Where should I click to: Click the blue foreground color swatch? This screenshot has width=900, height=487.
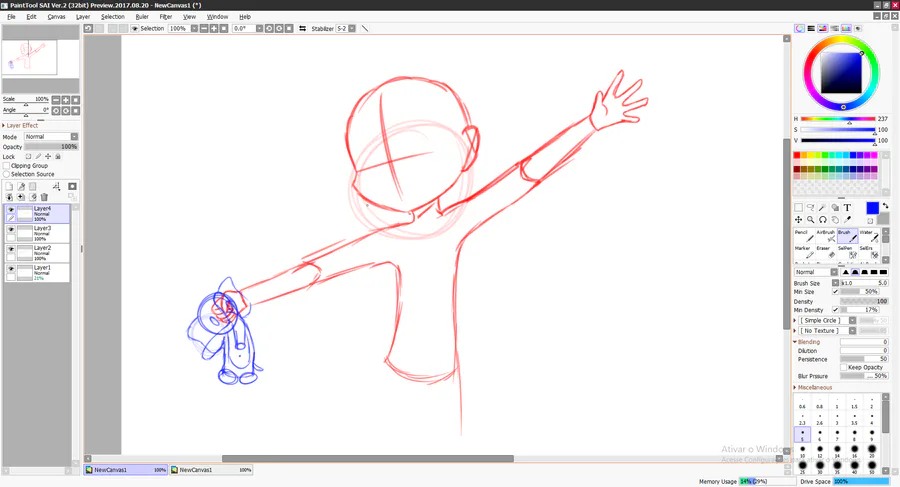[872, 208]
